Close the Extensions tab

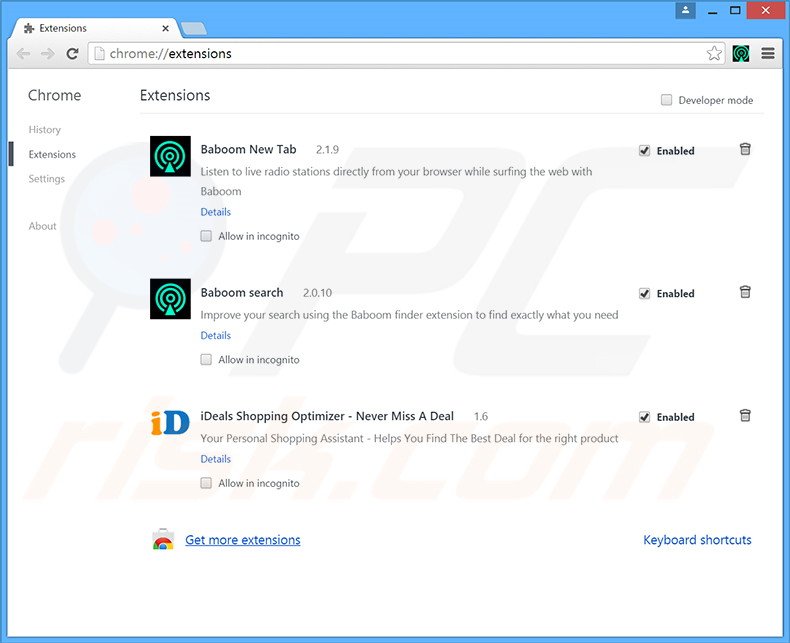165,29
